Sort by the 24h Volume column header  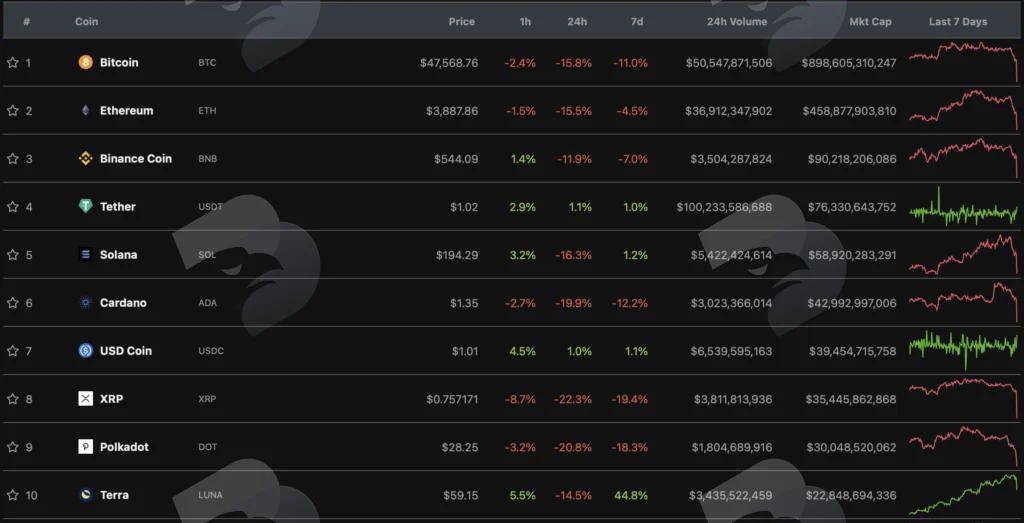click(x=739, y=22)
